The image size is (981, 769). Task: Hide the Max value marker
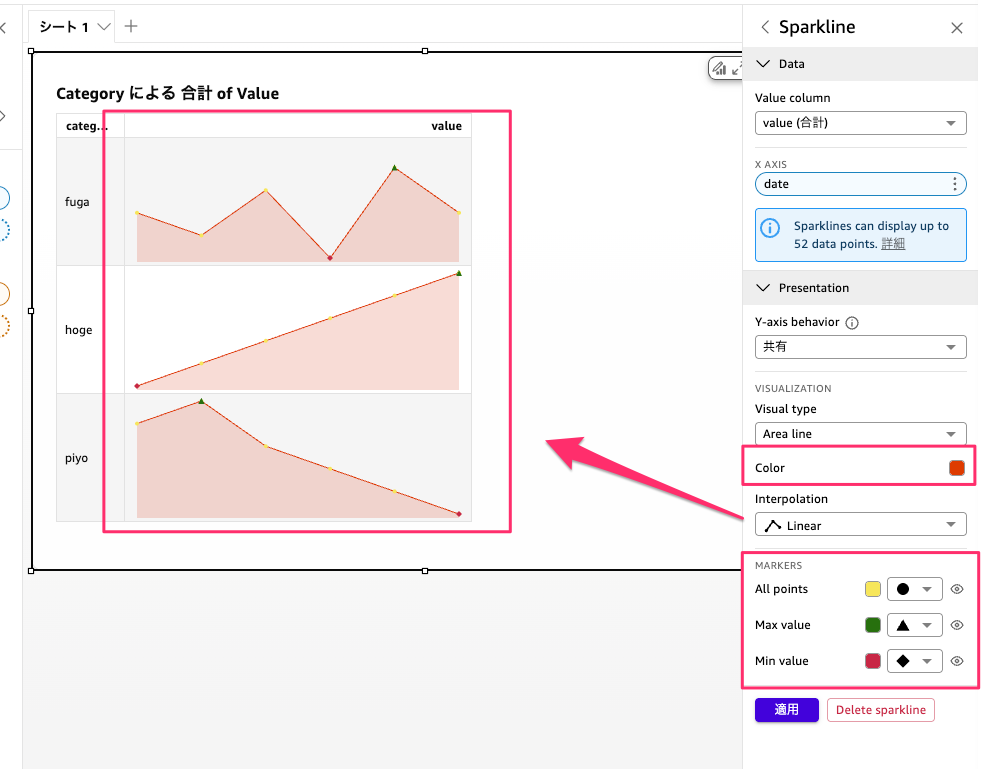957,625
